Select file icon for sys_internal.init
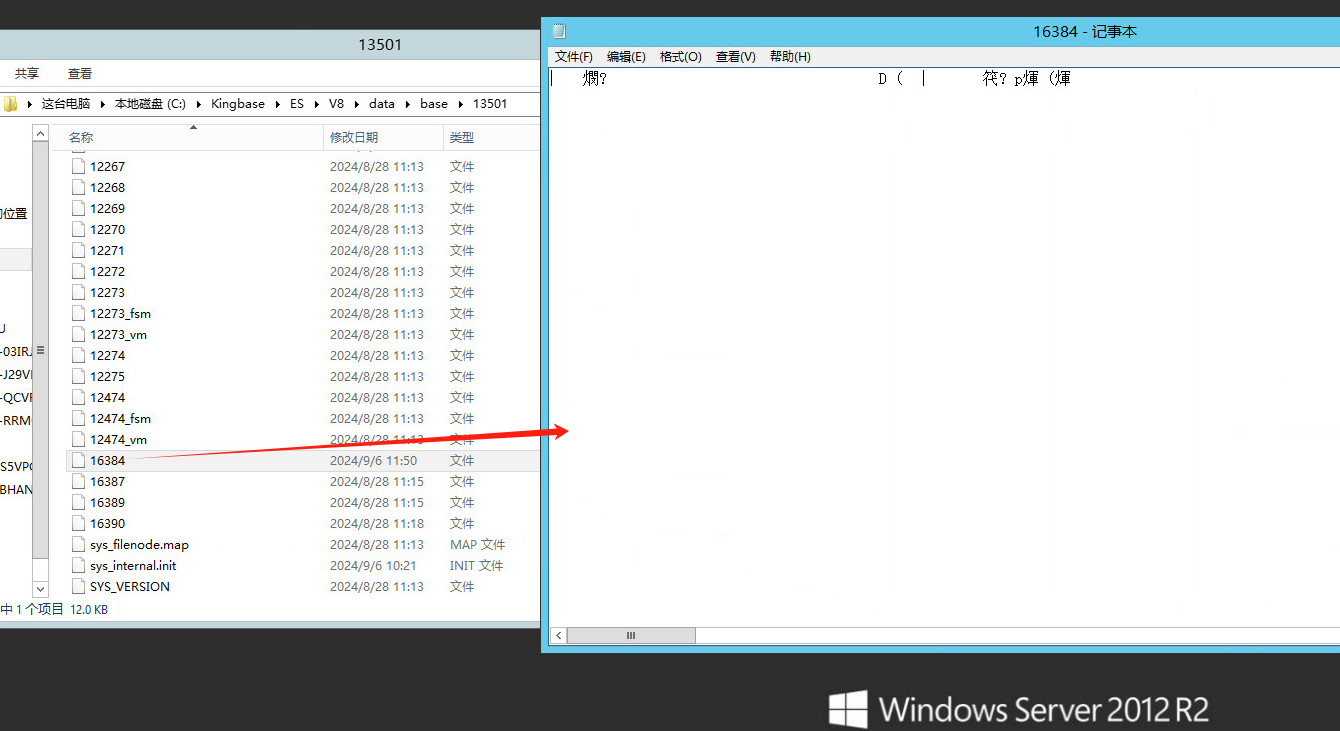Viewport: 1340px width, 731px height. (78, 565)
